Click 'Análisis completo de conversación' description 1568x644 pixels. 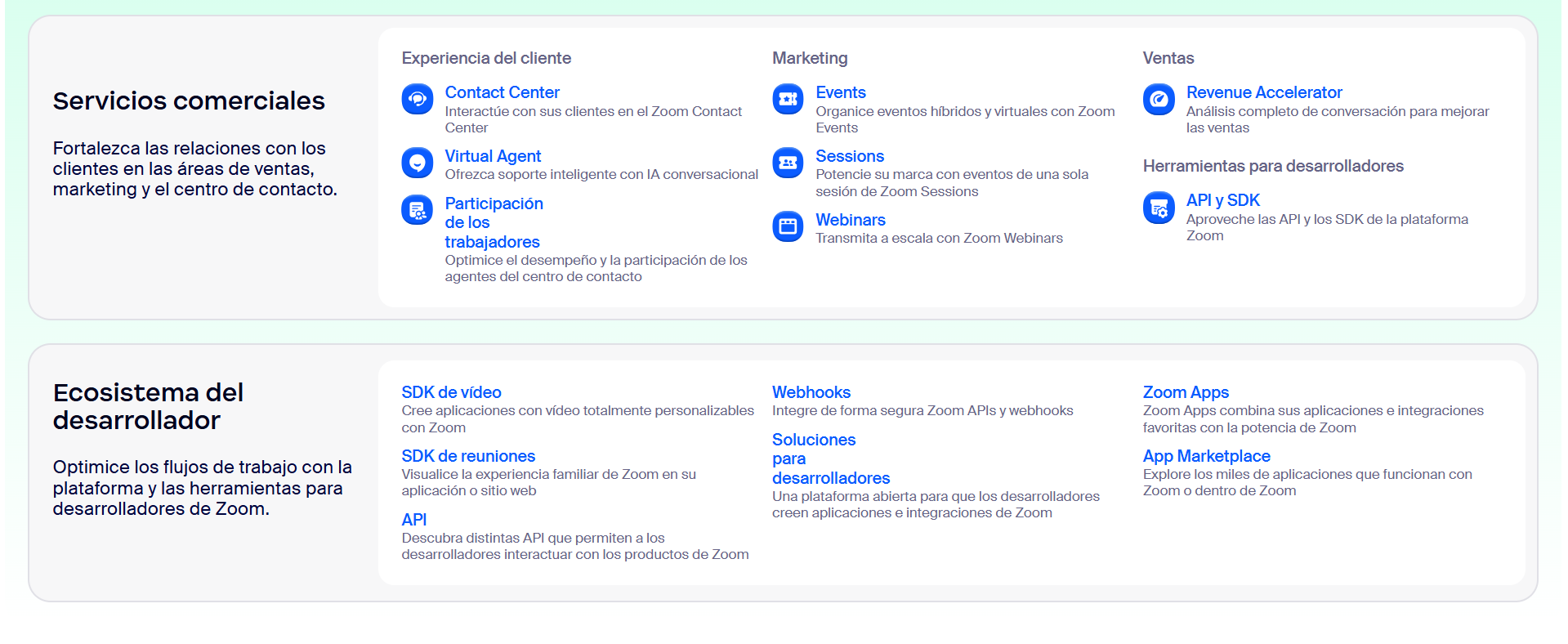(1338, 119)
